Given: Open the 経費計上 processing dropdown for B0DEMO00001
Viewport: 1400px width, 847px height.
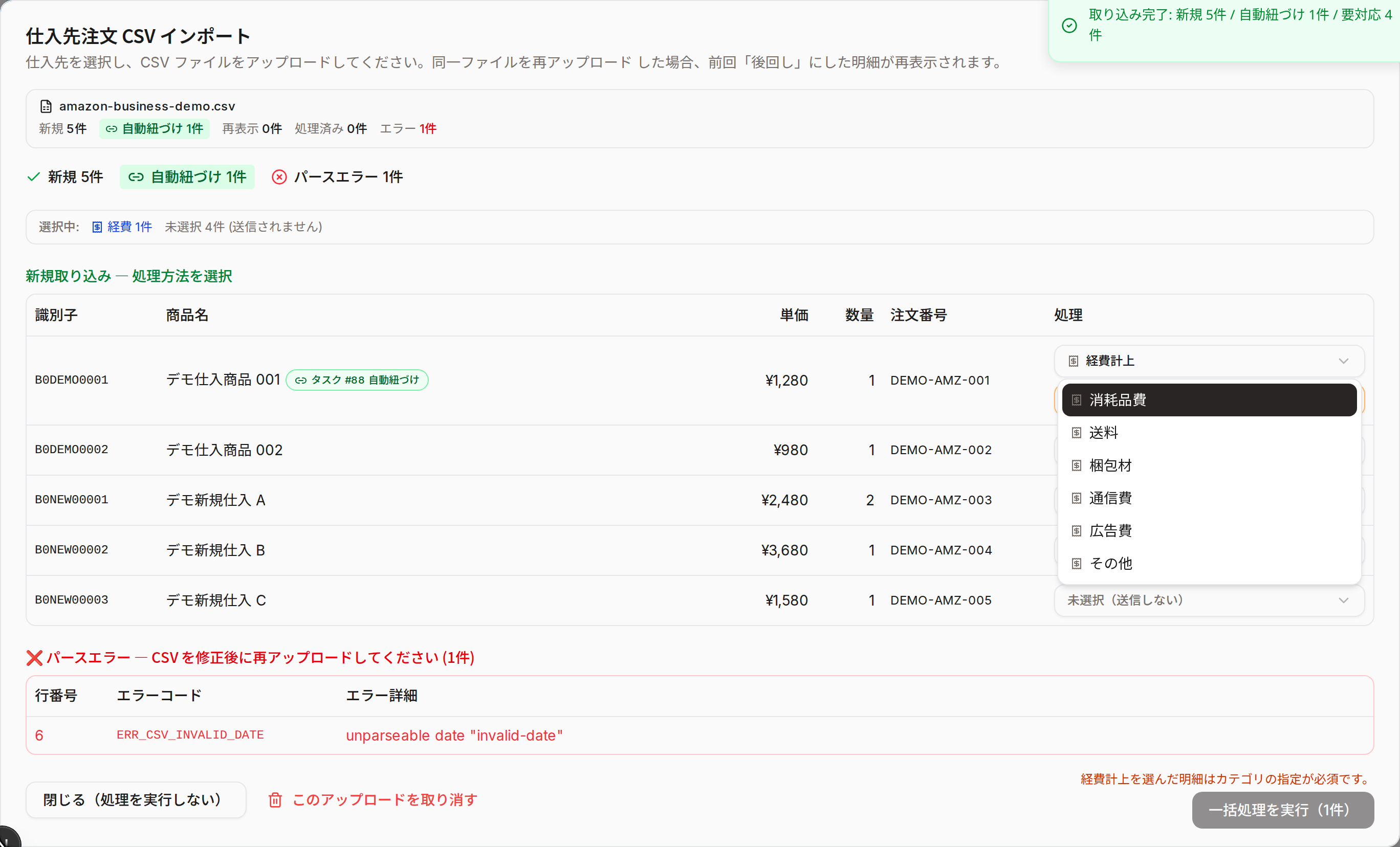Looking at the screenshot, I should pos(1209,361).
